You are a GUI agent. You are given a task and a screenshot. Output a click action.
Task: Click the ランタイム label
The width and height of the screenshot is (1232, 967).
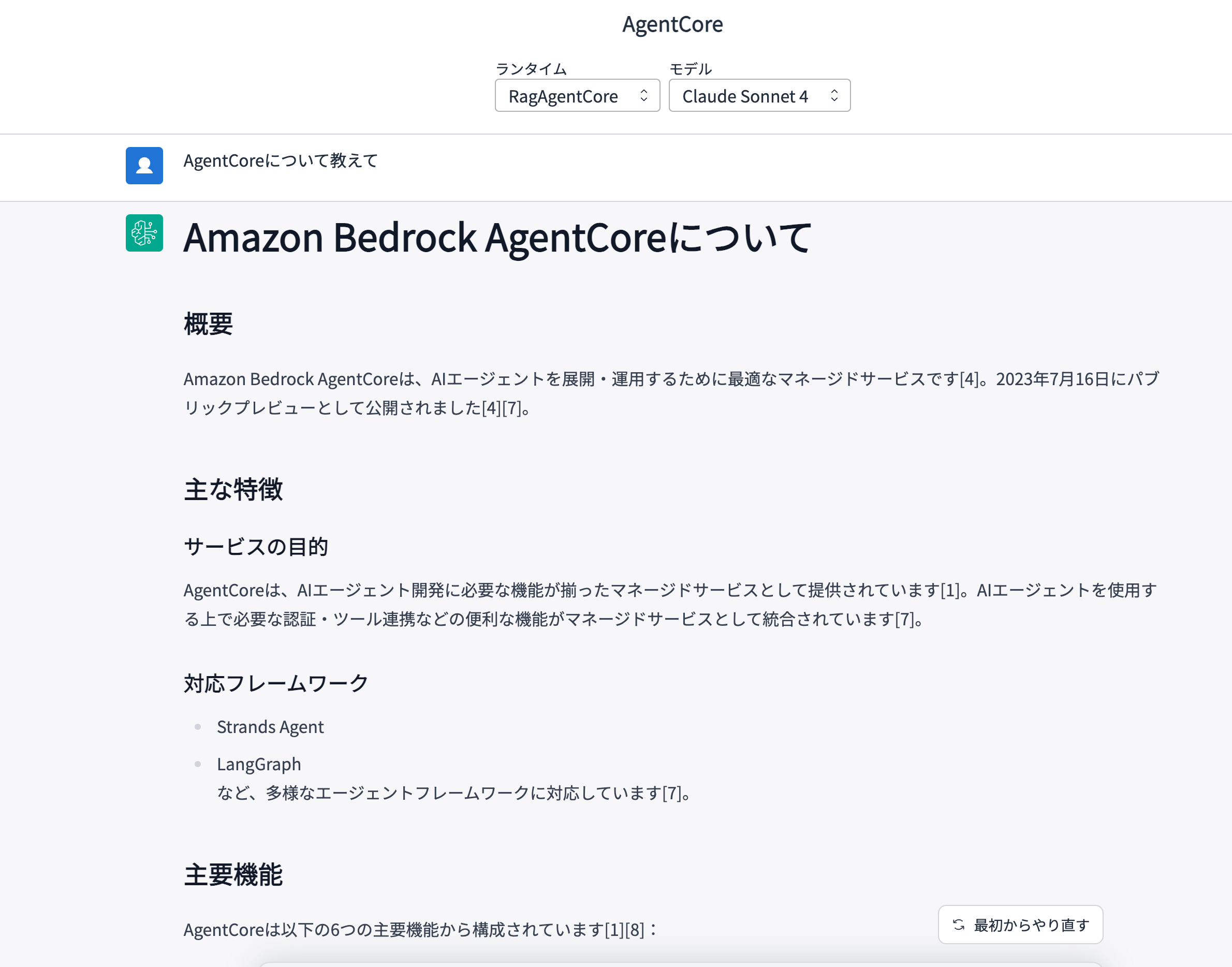531,68
